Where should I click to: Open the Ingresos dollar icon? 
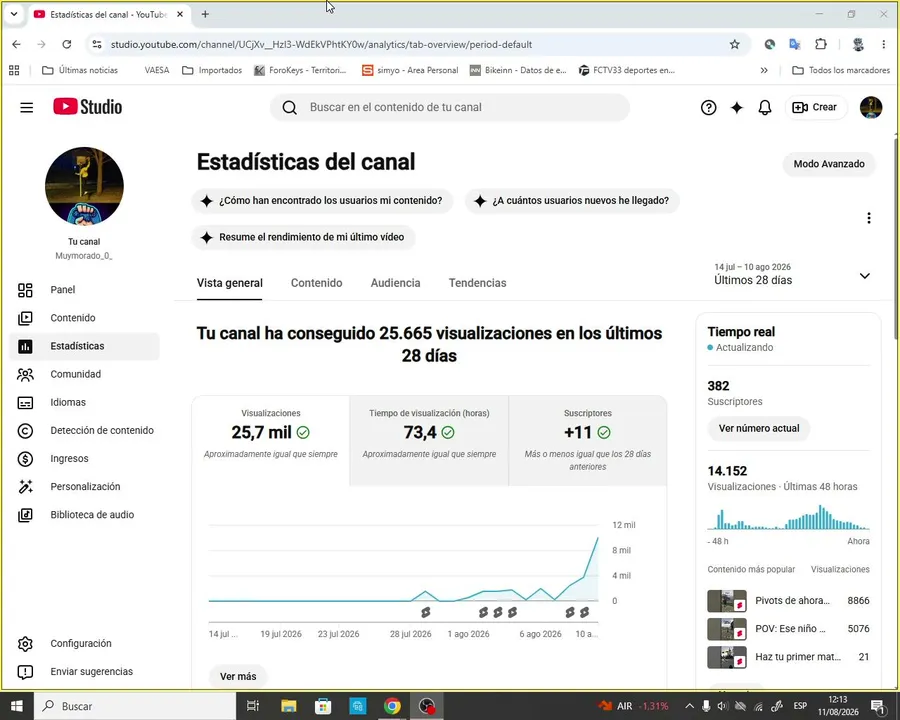click(25, 459)
